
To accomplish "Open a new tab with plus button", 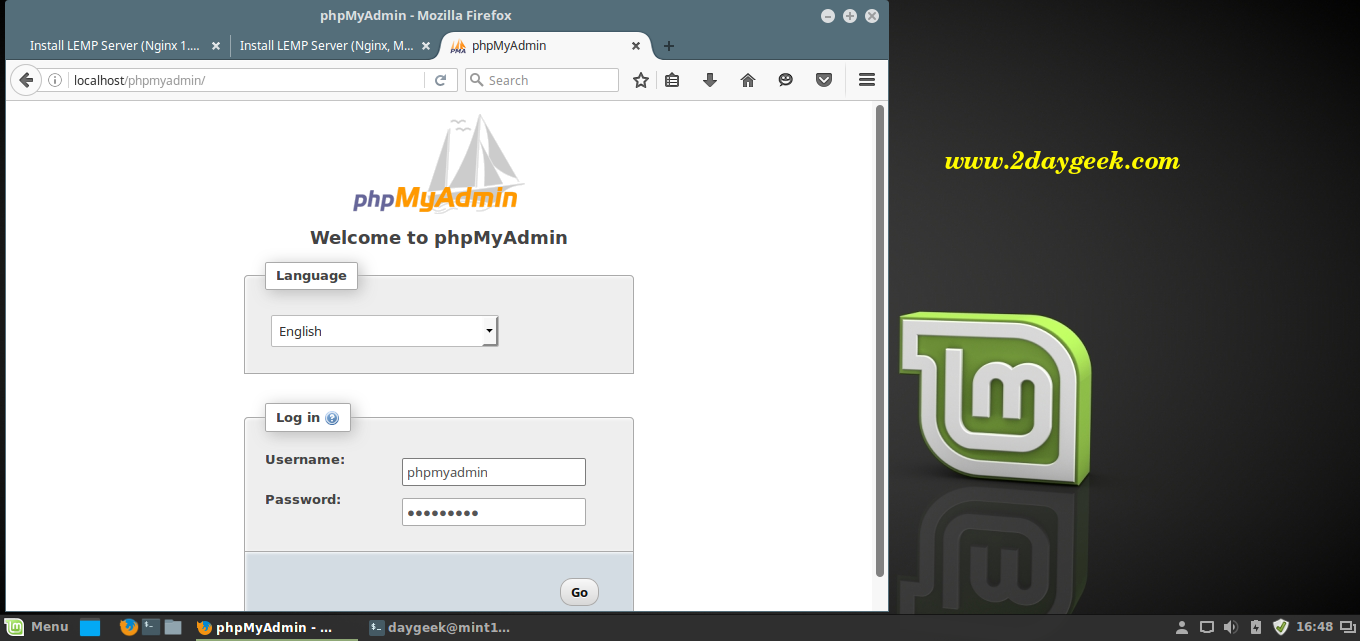I will 669,46.
